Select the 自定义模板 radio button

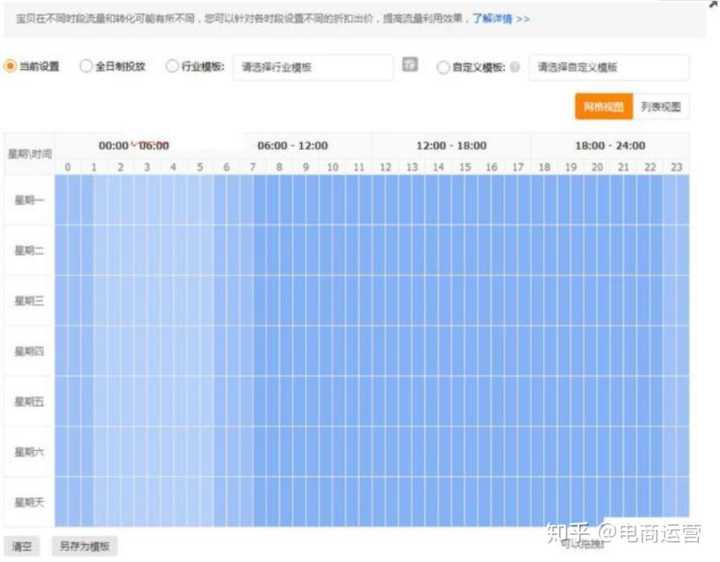443,67
